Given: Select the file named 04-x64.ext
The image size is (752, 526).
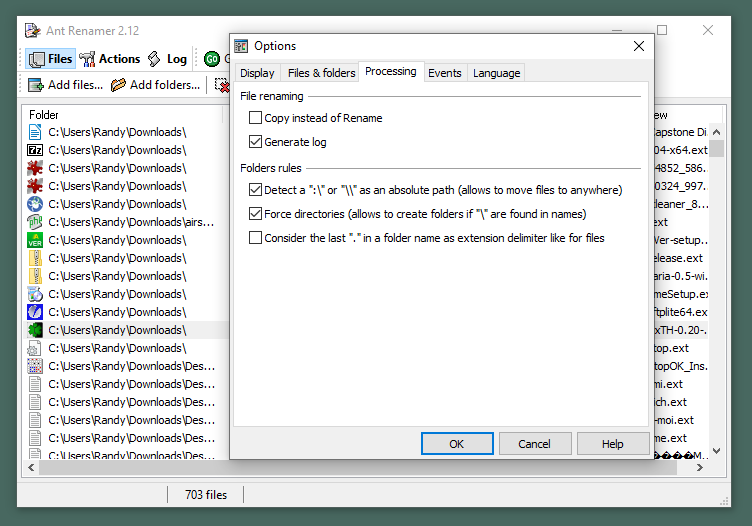Looking at the screenshot, I should (681, 150).
